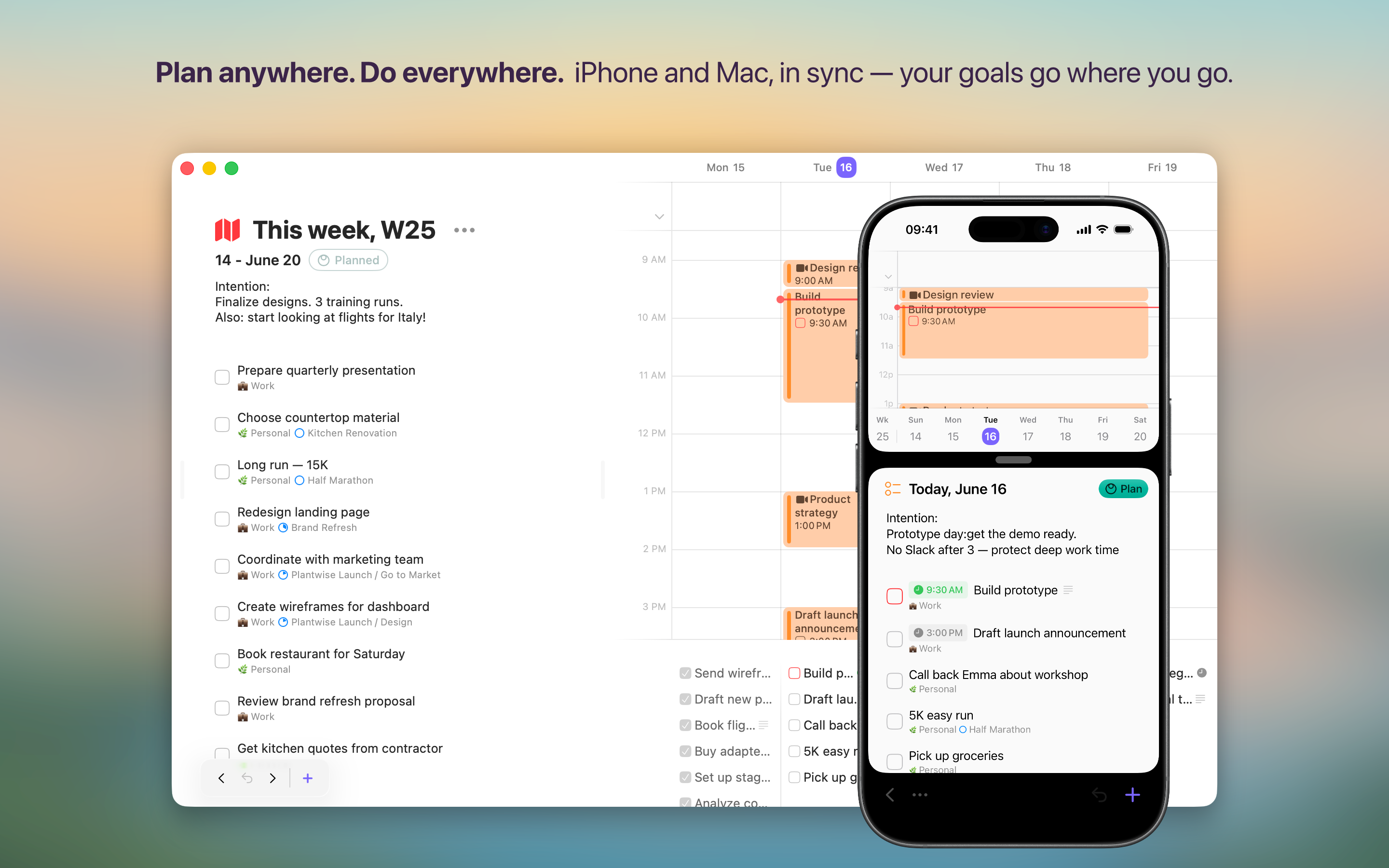
Task: Click the weekly Intention text field
Action: 320,302
